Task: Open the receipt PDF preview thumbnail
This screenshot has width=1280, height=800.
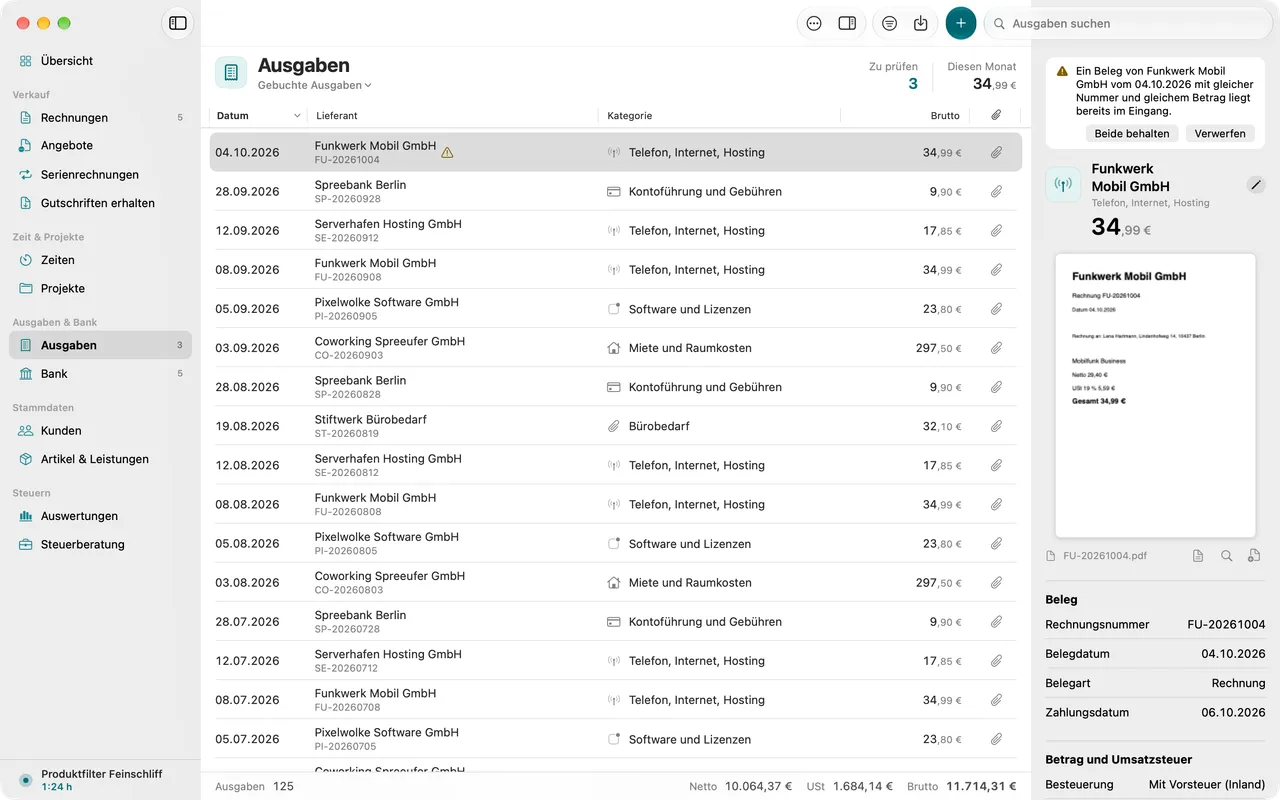Action: pyautogui.click(x=1155, y=395)
